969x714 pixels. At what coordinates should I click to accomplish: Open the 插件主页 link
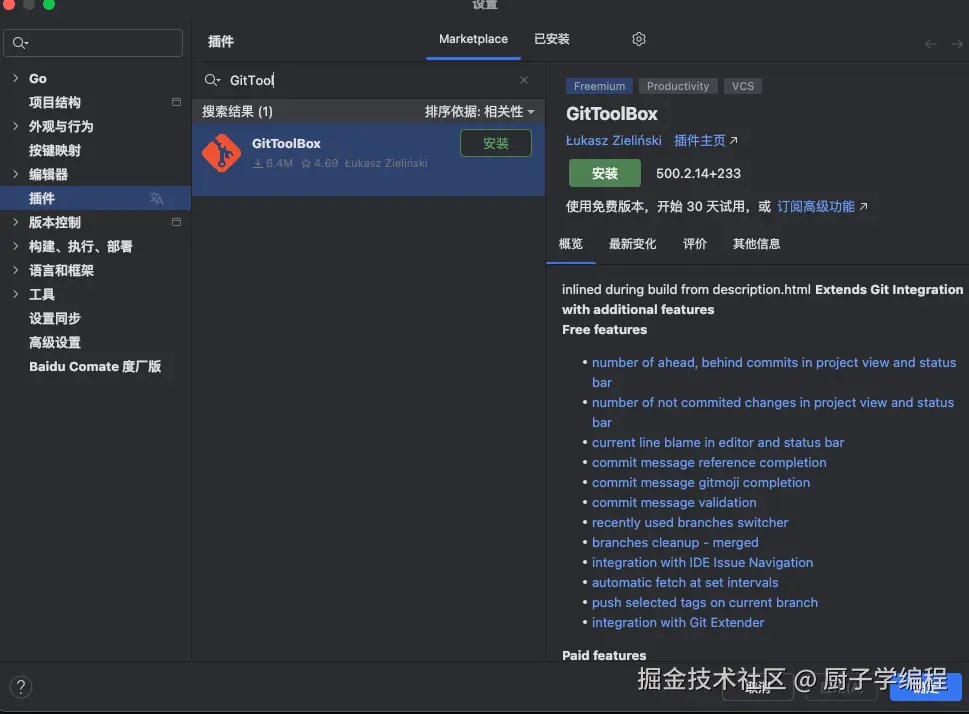tap(706, 140)
